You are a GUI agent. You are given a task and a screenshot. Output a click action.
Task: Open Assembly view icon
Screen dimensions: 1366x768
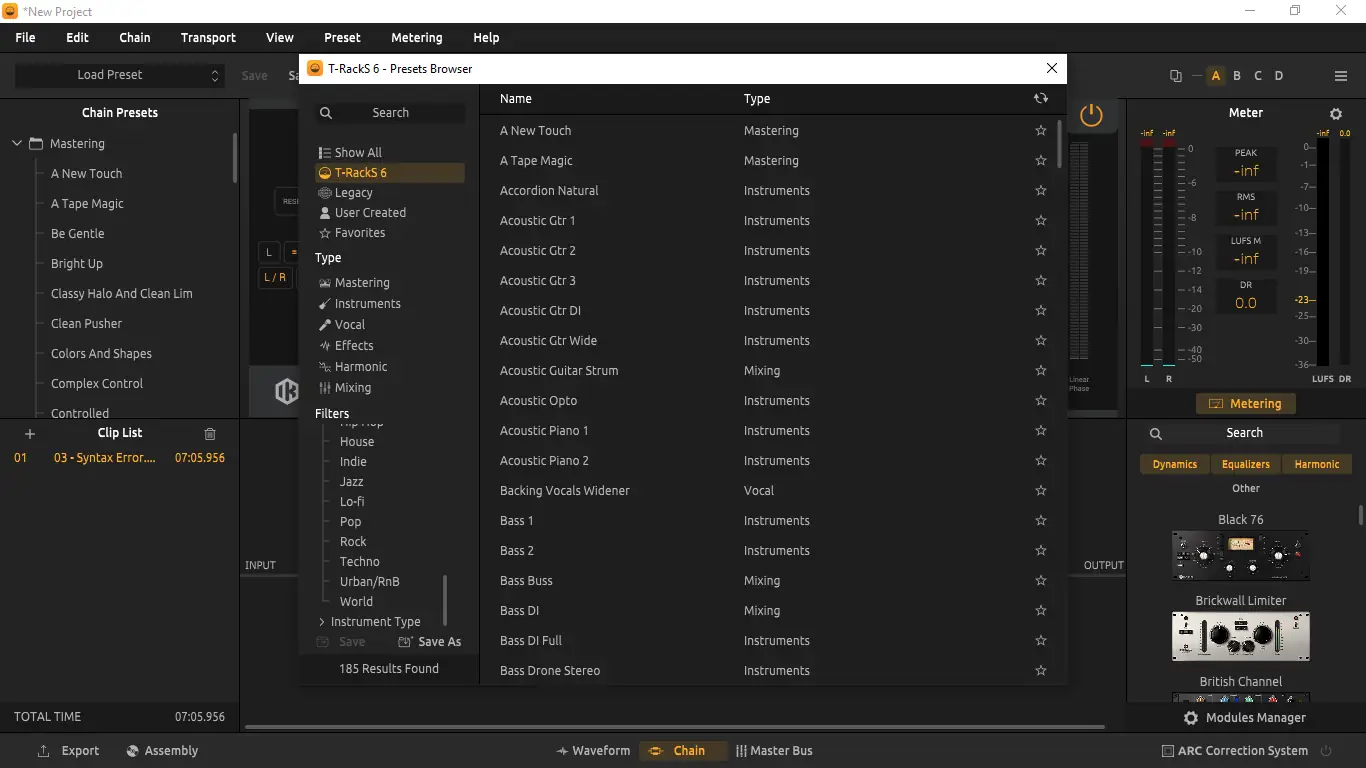(132, 751)
